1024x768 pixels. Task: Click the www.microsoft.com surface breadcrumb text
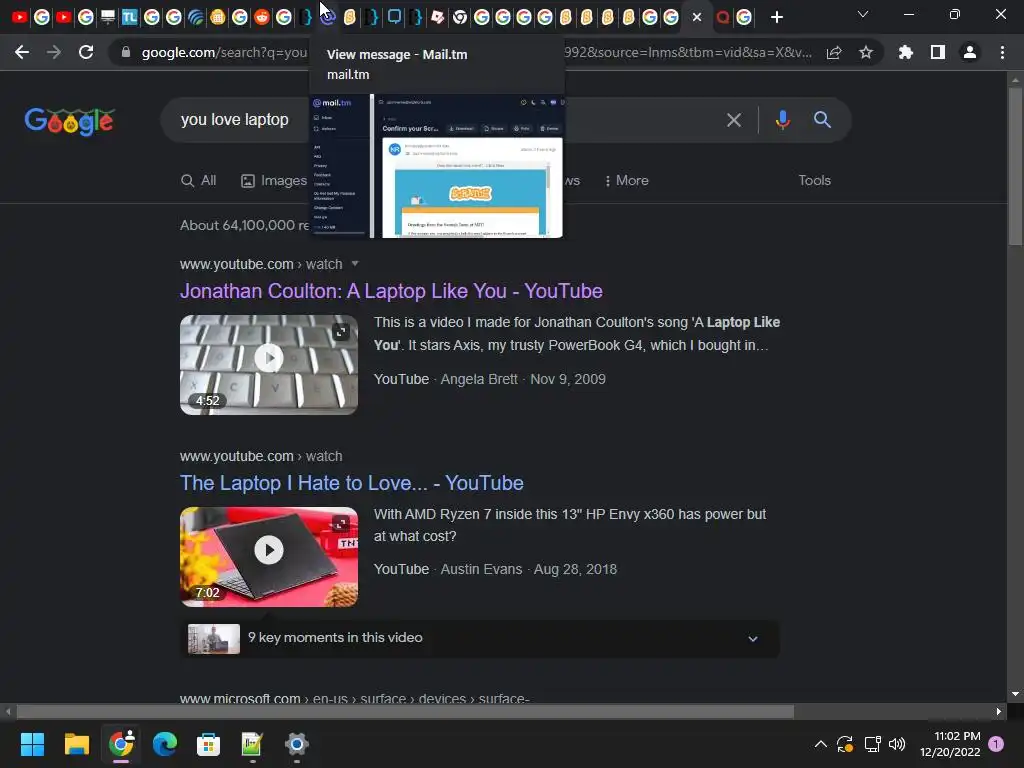pyautogui.click(x=355, y=698)
